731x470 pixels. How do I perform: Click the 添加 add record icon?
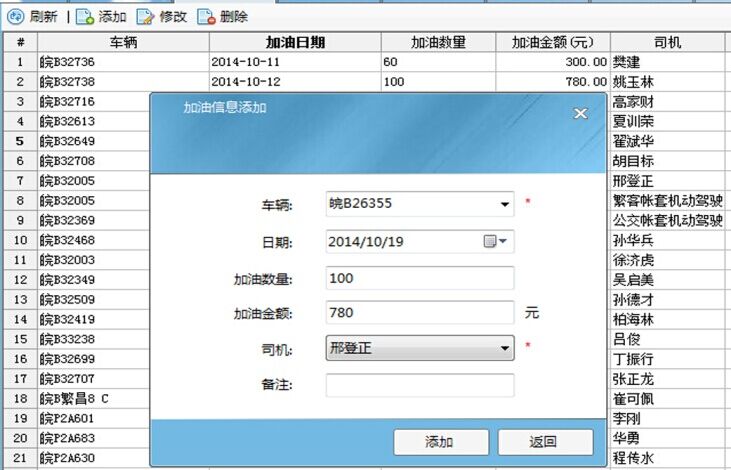[x=85, y=16]
